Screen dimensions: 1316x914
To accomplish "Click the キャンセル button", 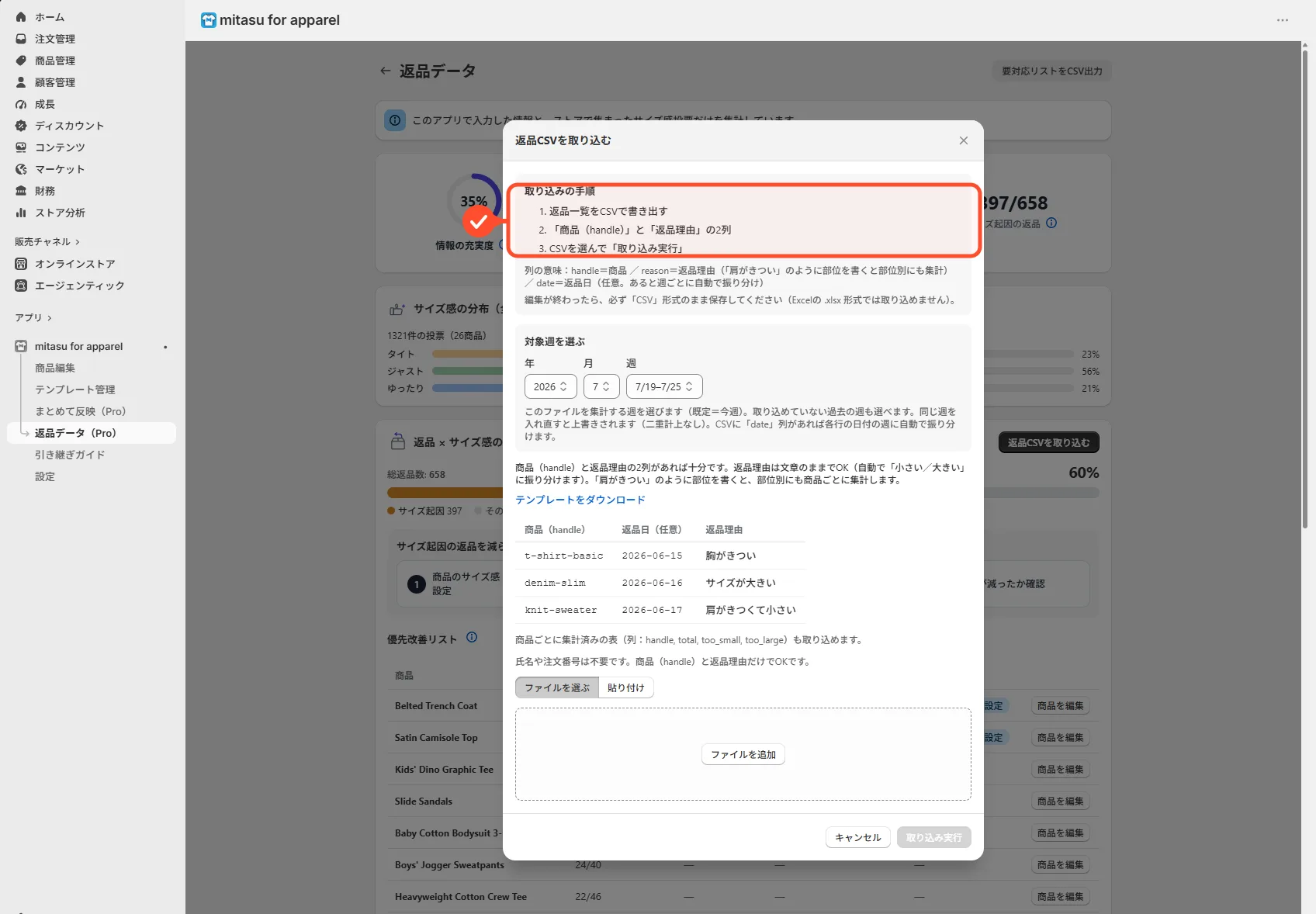I will (858, 837).
